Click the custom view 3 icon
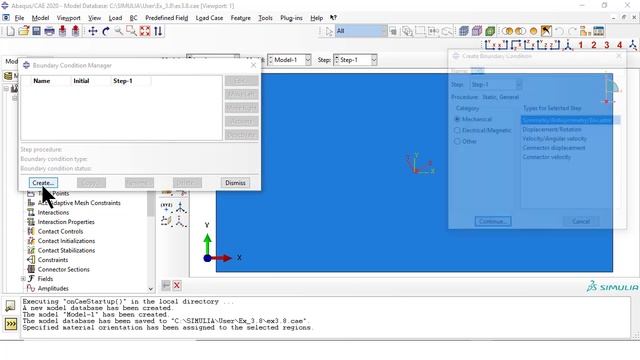This screenshot has height=360, width=640. point(607,45)
